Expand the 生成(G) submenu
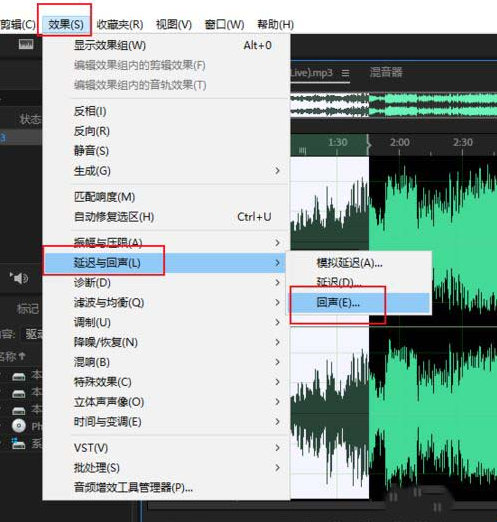 click(166, 171)
